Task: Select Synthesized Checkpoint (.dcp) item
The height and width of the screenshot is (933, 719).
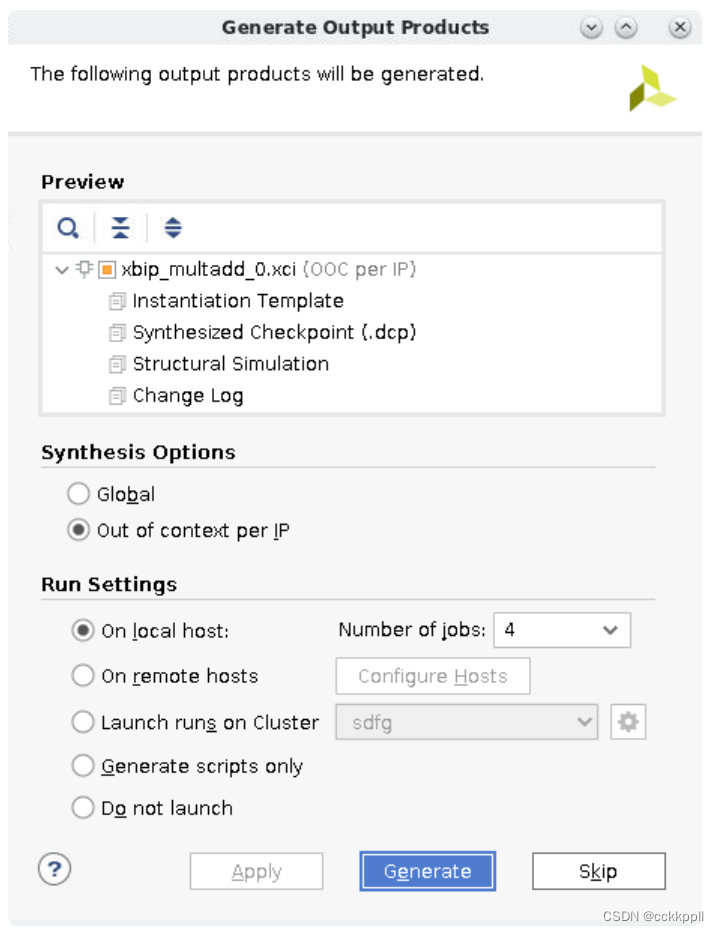Action: click(x=273, y=332)
